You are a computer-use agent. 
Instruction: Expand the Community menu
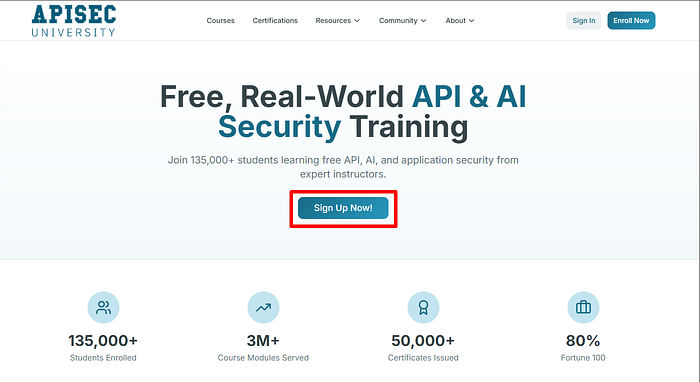[403, 21]
